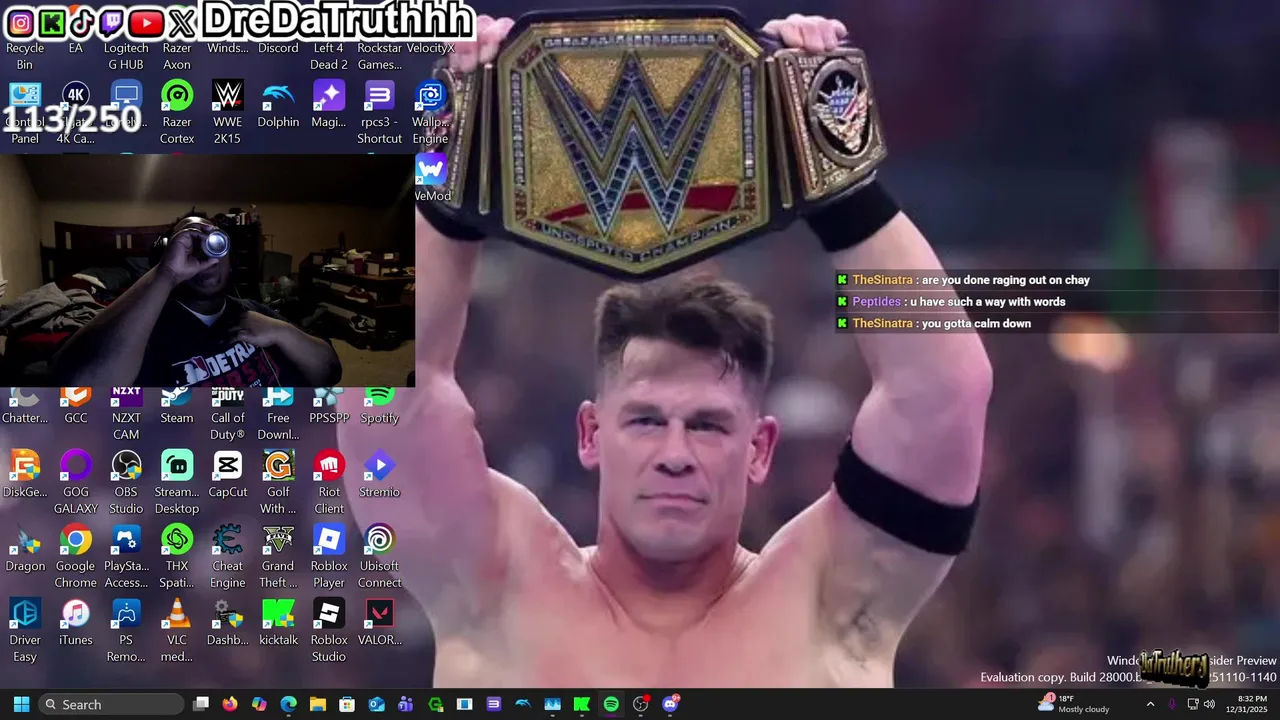Launch the WWE 2K15 desktop shortcut
The width and height of the screenshot is (1280, 720).
click(228, 112)
